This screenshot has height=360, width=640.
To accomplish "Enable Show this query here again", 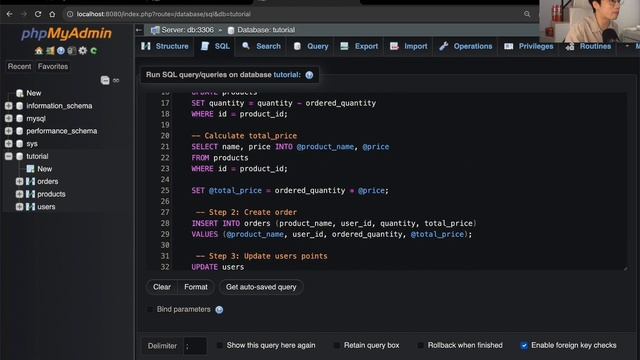I will [220, 345].
